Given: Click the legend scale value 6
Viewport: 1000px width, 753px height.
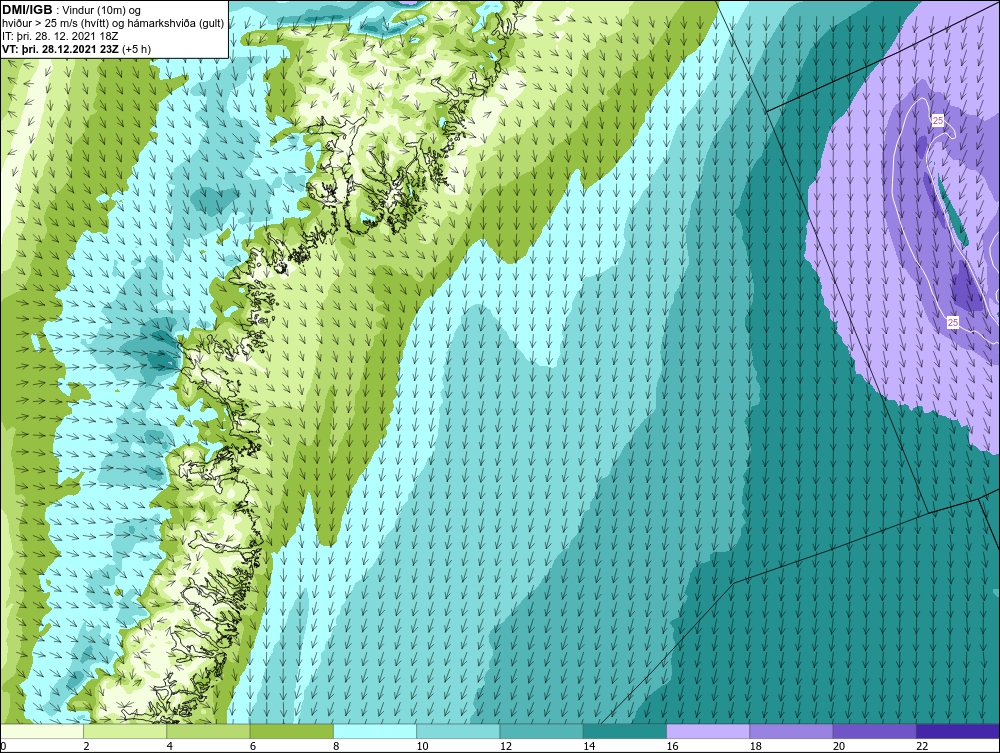Looking at the screenshot, I should (x=253, y=746).
